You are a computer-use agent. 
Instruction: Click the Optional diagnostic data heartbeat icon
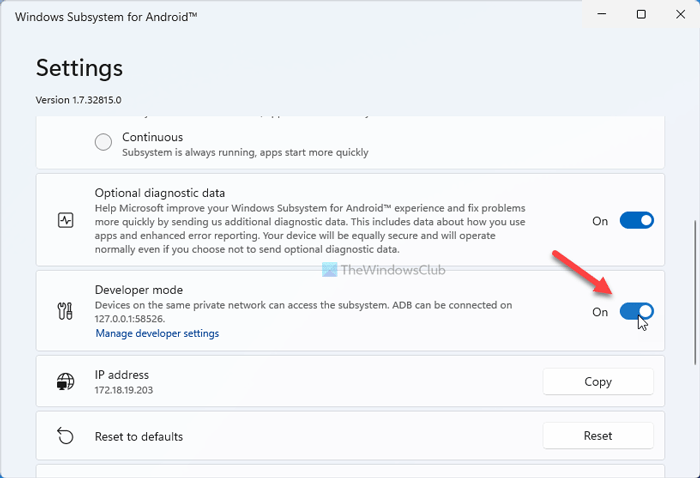(x=66, y=220)
